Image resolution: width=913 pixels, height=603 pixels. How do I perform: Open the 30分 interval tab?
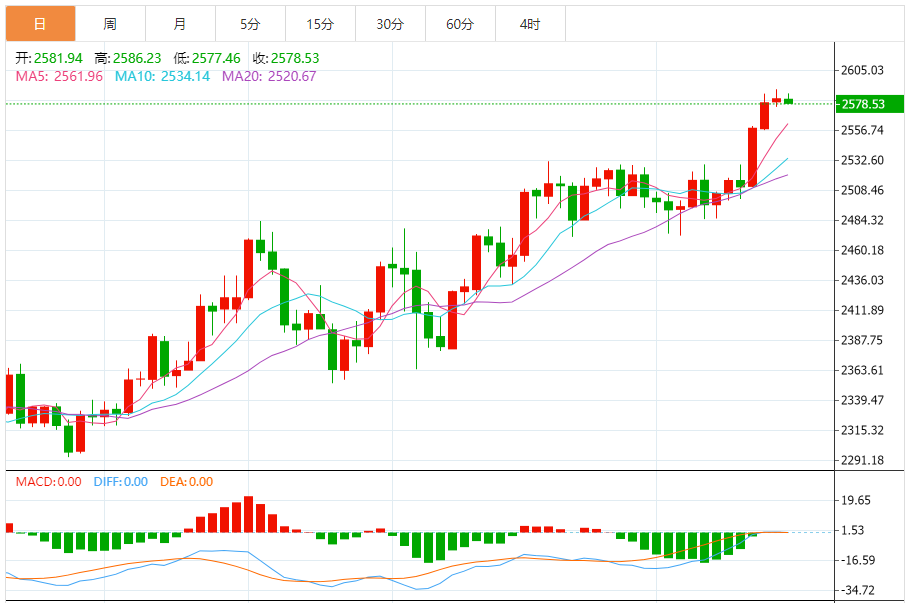coord(390,24)
